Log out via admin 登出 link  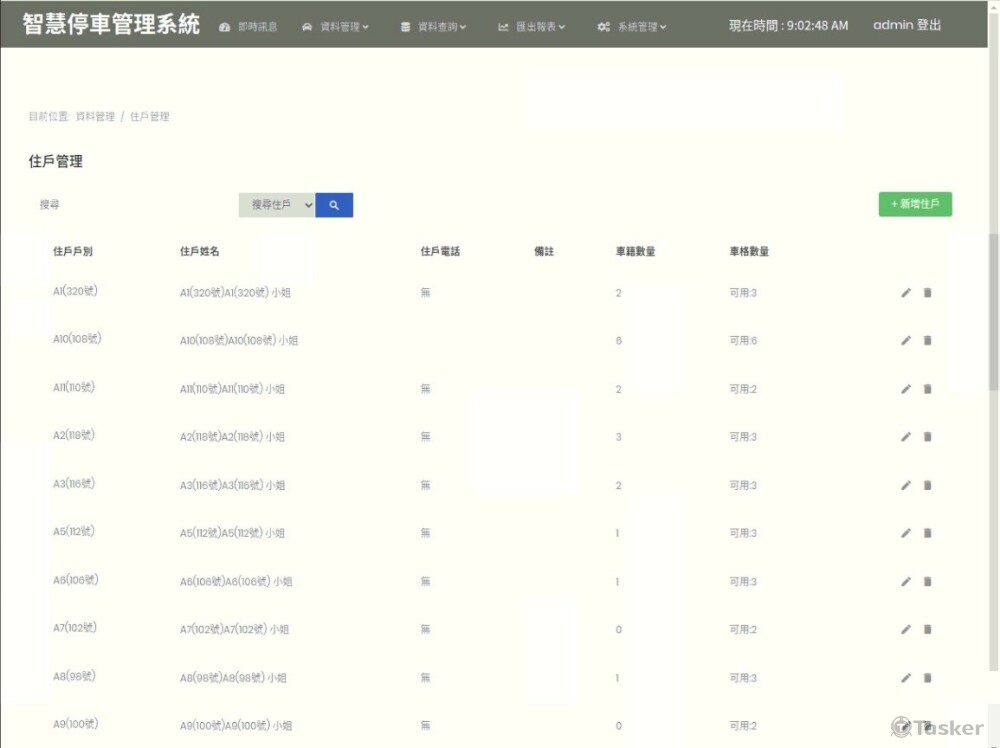907,25
